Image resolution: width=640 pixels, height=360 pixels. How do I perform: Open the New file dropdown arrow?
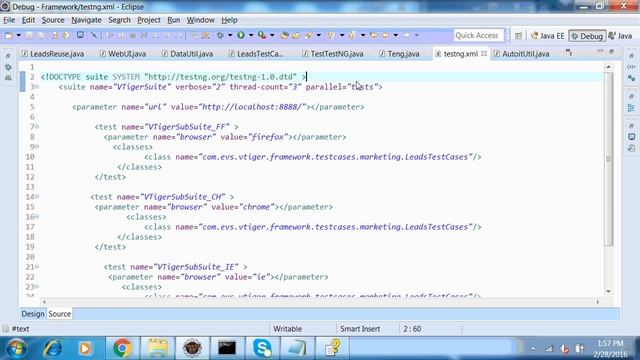tap(19, 36)
